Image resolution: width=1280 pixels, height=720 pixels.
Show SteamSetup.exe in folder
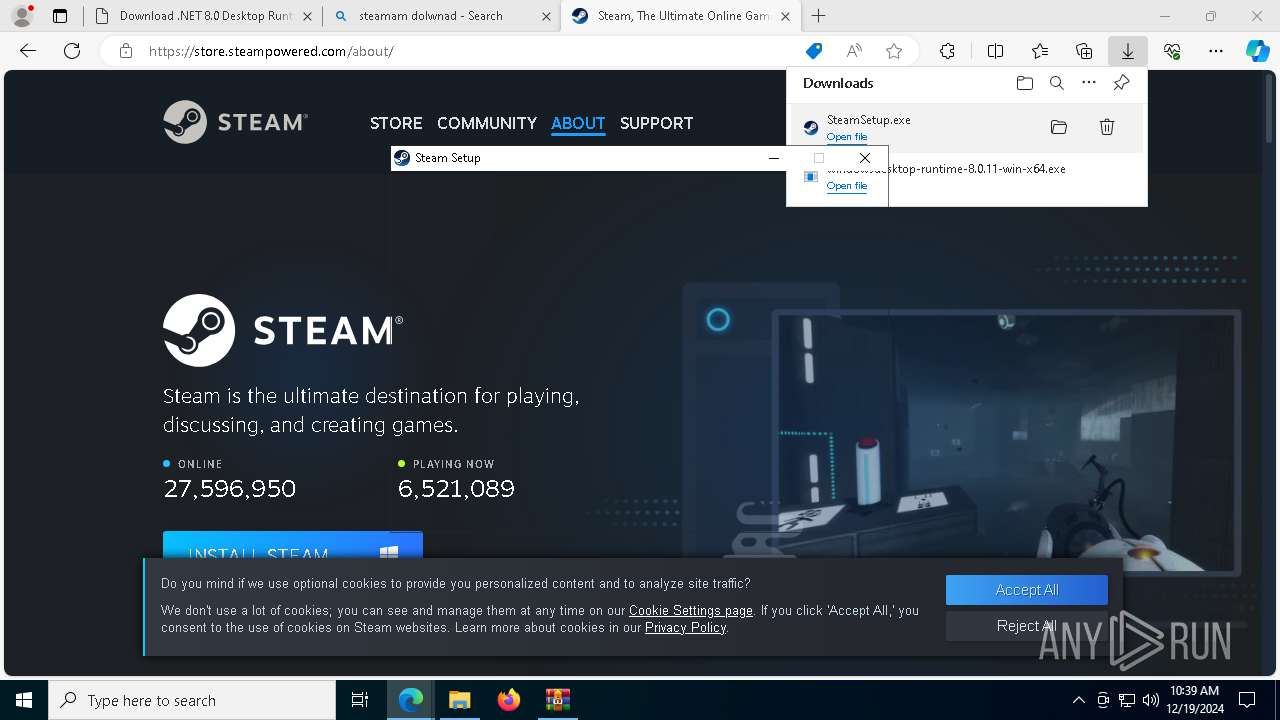click(x=1059, y=127)
